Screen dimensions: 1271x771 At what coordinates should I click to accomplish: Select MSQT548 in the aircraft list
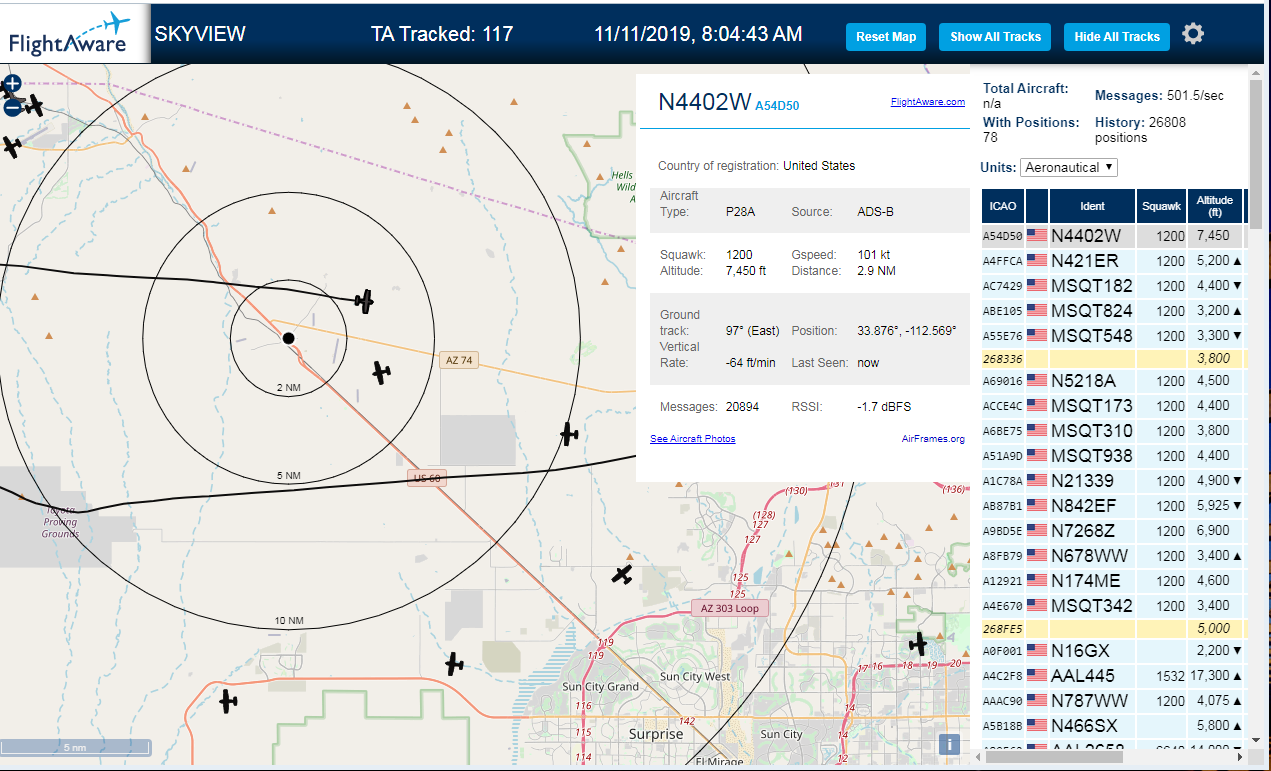pos(1113,336)
